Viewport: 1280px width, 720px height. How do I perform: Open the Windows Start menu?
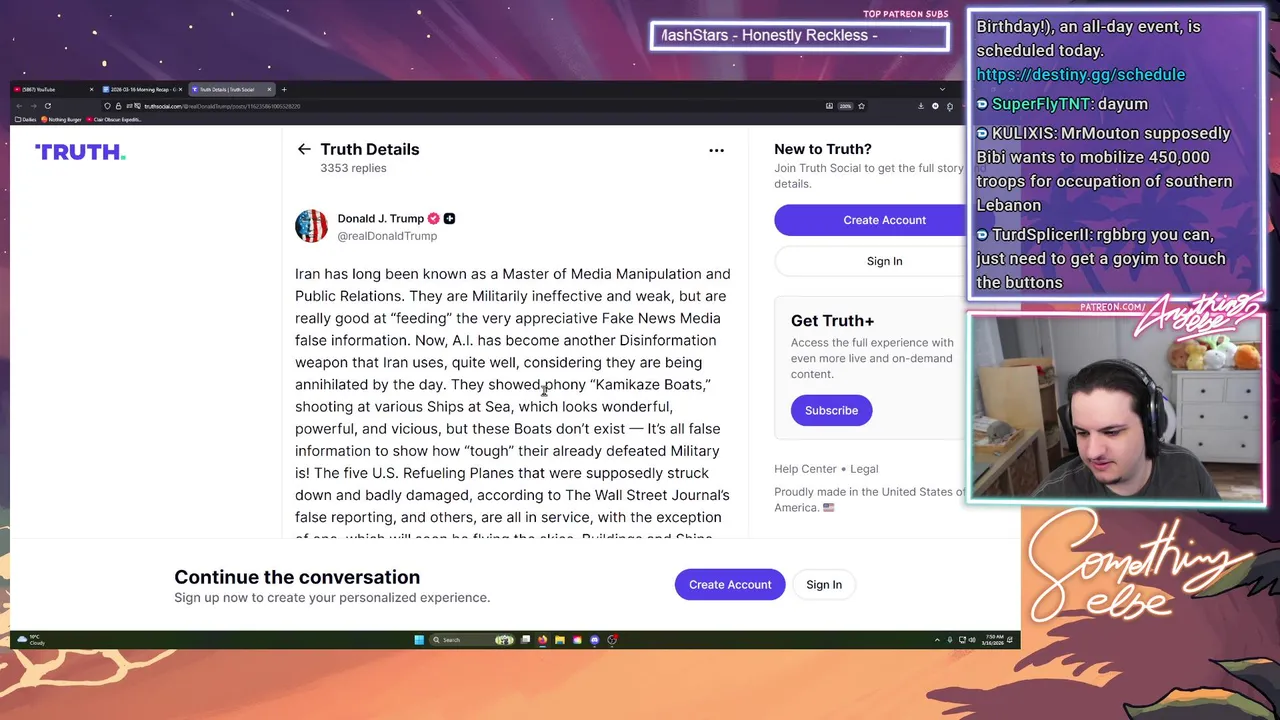[x=419, y=640]
